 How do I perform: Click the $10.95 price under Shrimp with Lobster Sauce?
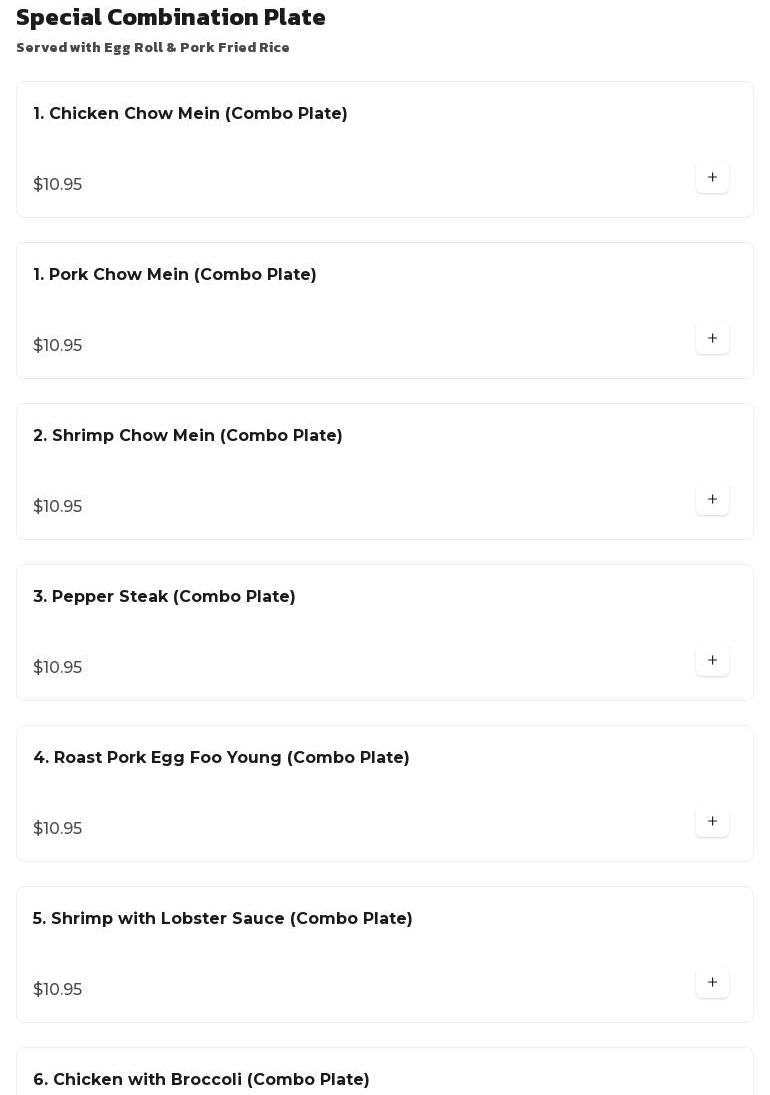click(x=57, y=989)
